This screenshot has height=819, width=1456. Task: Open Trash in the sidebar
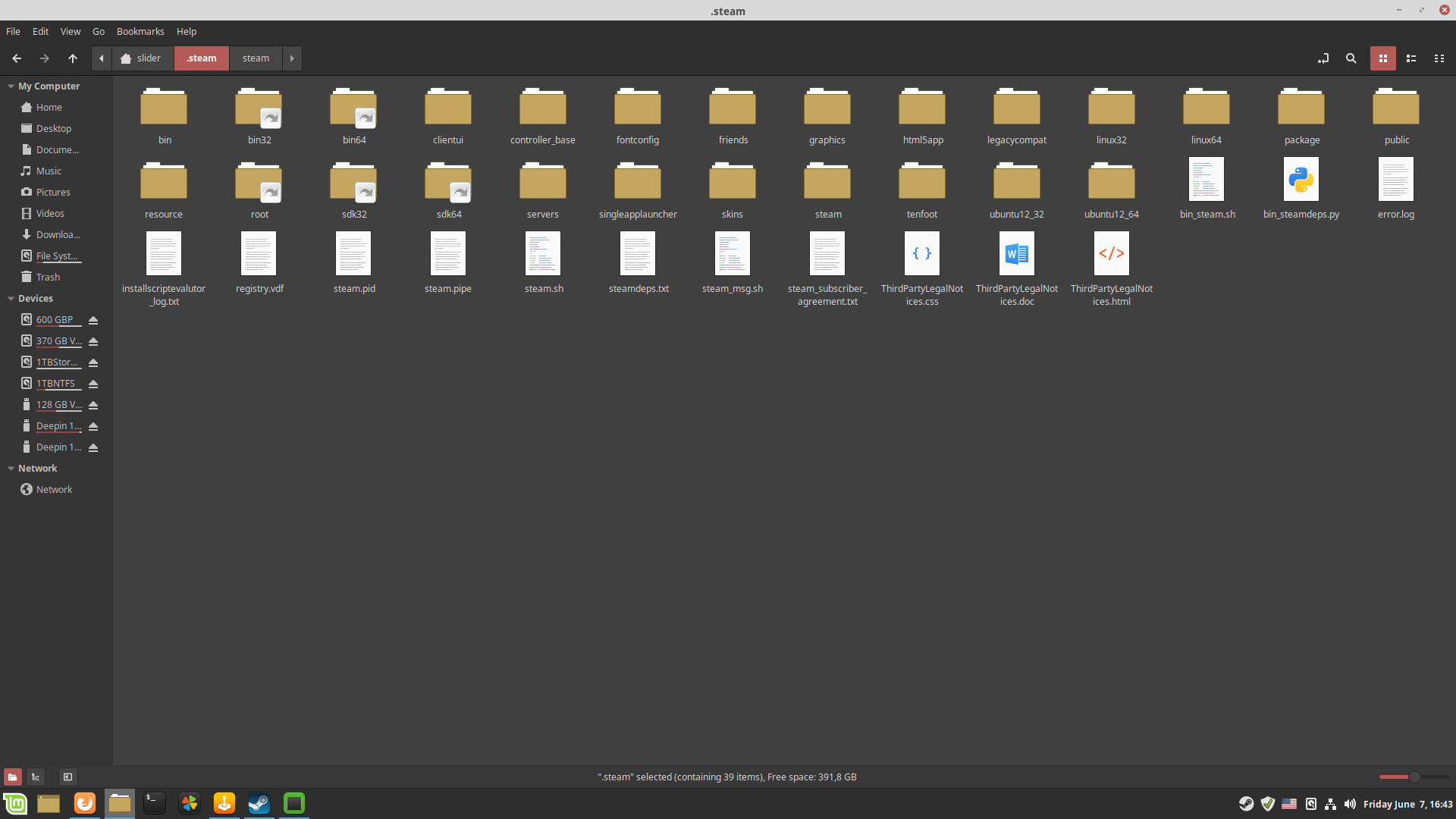coord(48,278)
